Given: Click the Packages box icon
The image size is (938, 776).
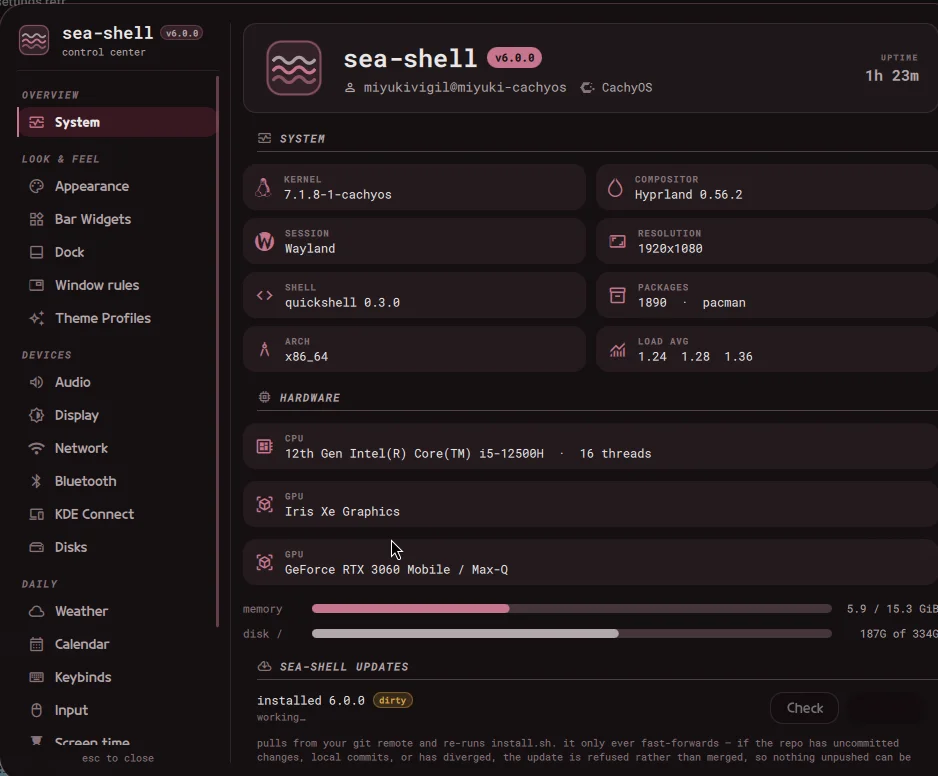Looking at the screenshot, I should tap(617, 295).
